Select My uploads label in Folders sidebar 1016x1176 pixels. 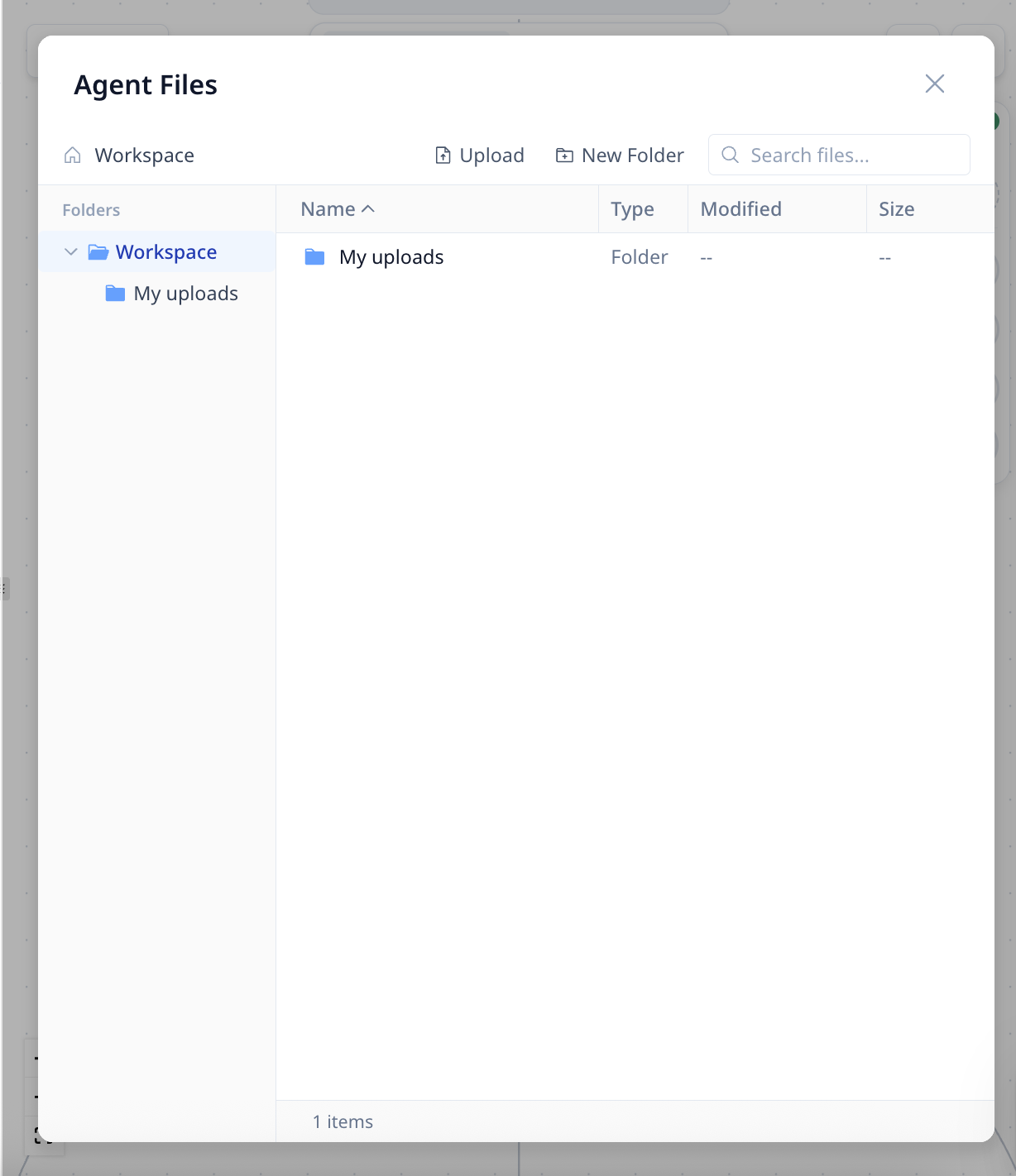(x=185, y=294)
